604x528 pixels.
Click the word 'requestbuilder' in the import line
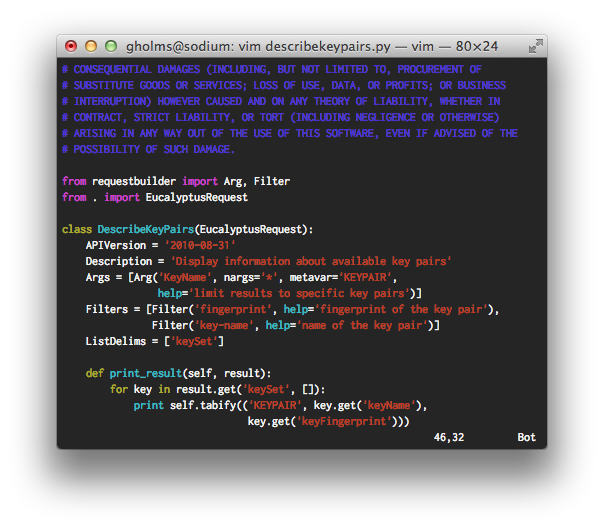coord(134,181)
